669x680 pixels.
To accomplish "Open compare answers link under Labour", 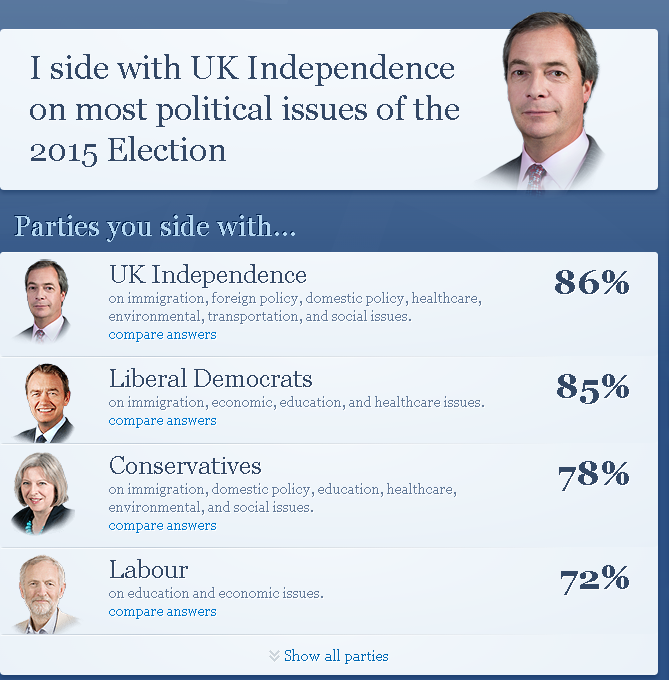I will coord(162,611).
